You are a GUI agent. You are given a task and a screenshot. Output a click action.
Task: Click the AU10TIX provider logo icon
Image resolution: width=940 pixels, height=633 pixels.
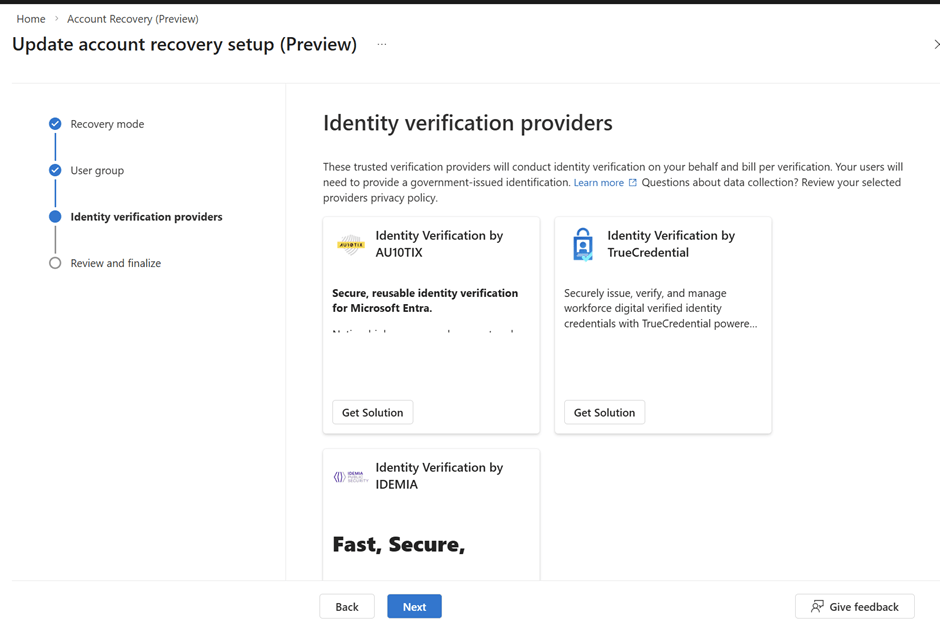click(351, 244)
